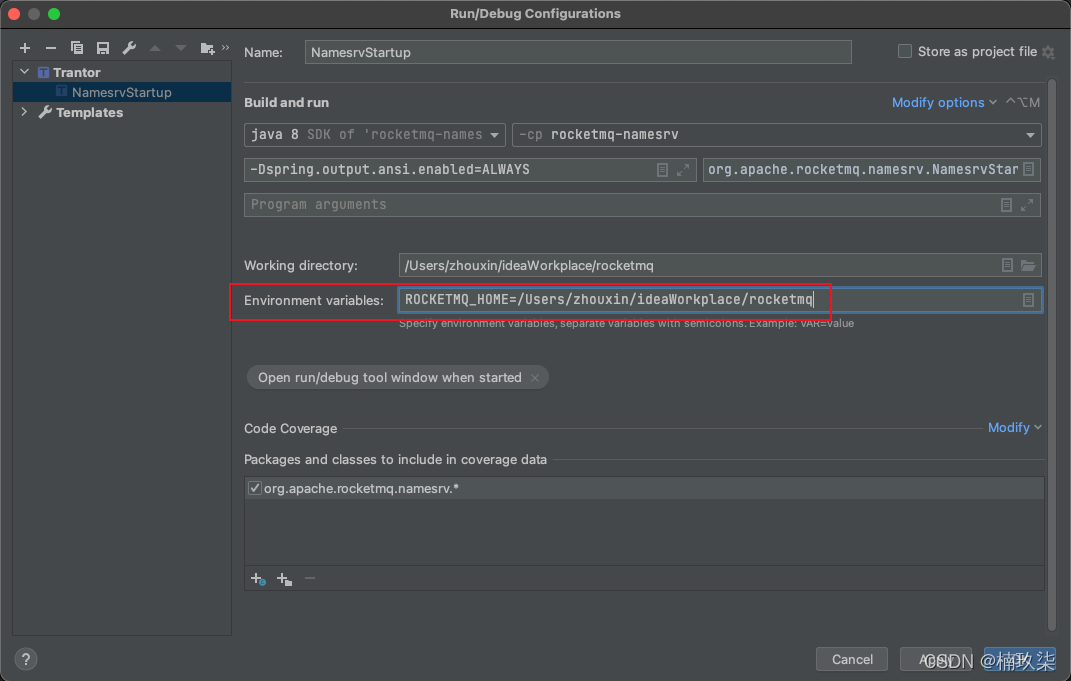The width and height of the screenshot is (1071, 681).
Task: Remove the selected configuration using minus icon
Action: (x=51, y=48)
